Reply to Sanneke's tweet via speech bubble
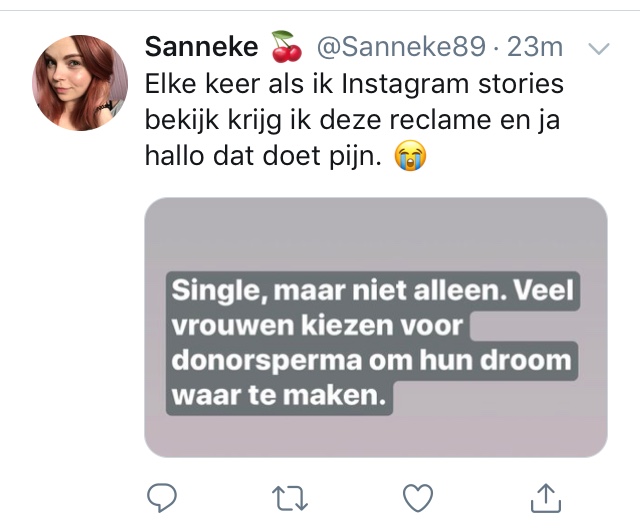 [x=162, y=497]
